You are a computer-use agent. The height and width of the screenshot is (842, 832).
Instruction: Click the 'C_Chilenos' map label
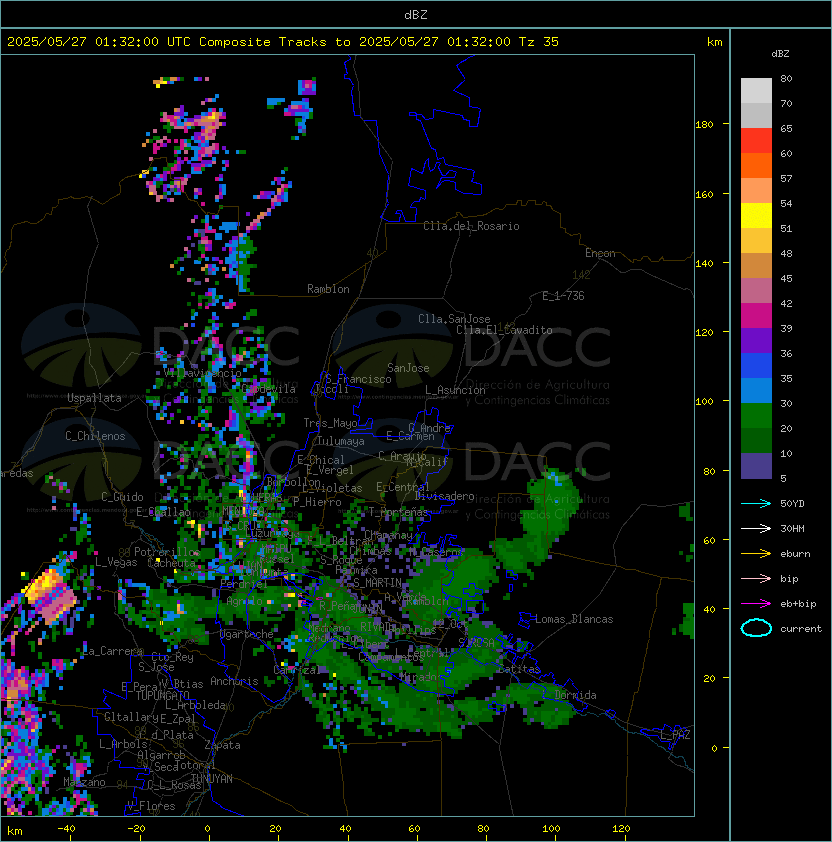(x=95, y=436)
